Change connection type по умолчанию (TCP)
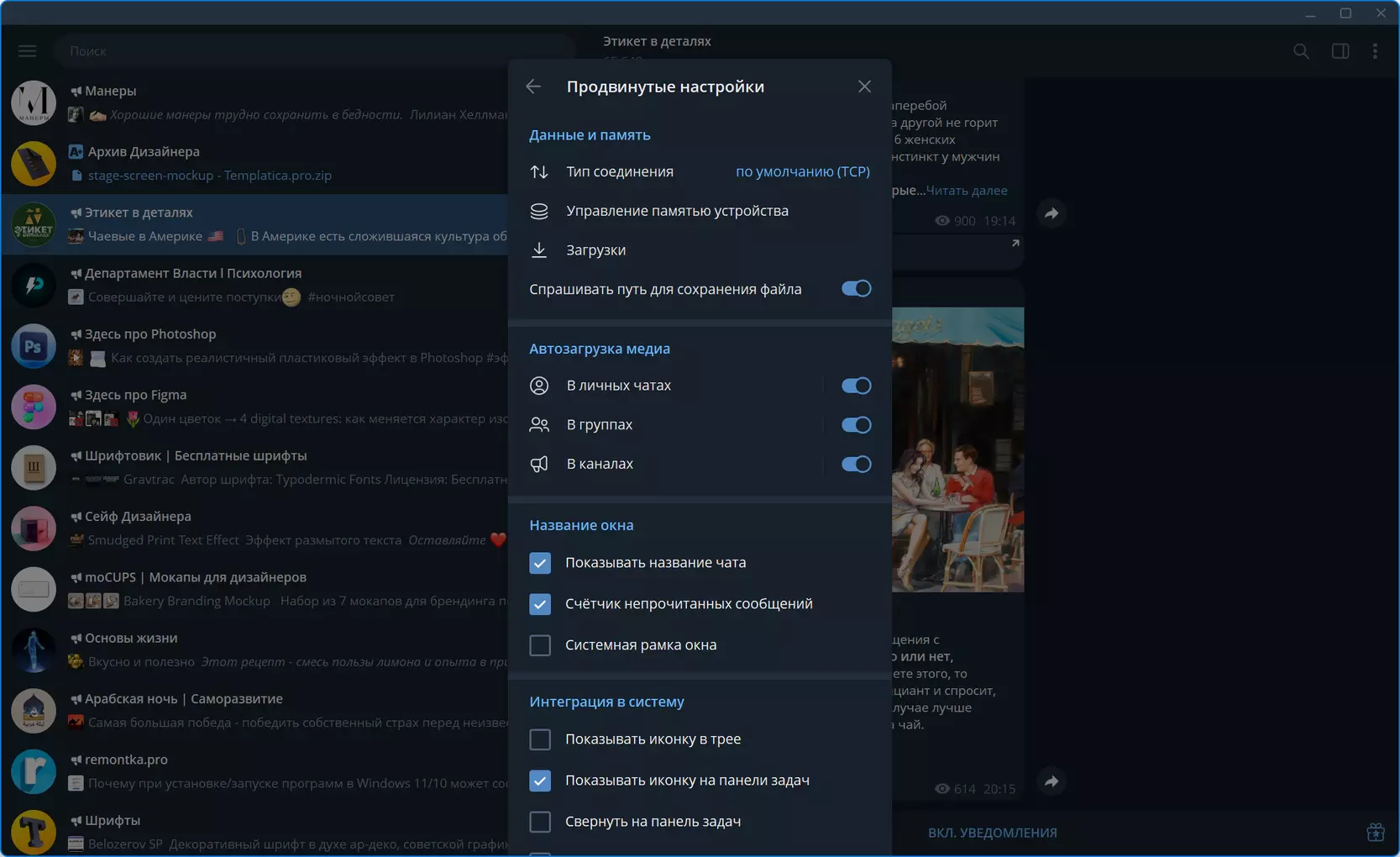This screenshot has height=857, width=1400. (802, 171)
